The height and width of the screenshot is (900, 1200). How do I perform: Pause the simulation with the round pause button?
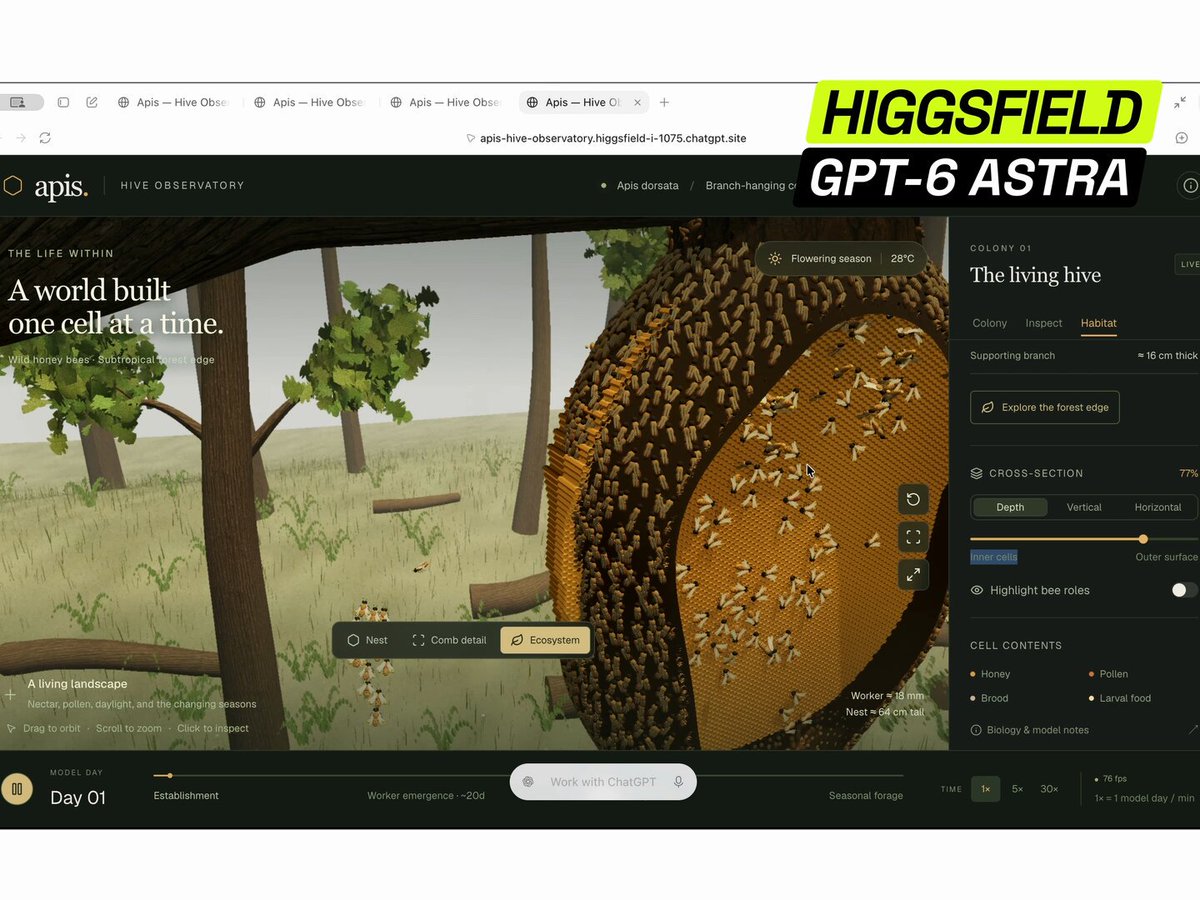click(16, 789)
